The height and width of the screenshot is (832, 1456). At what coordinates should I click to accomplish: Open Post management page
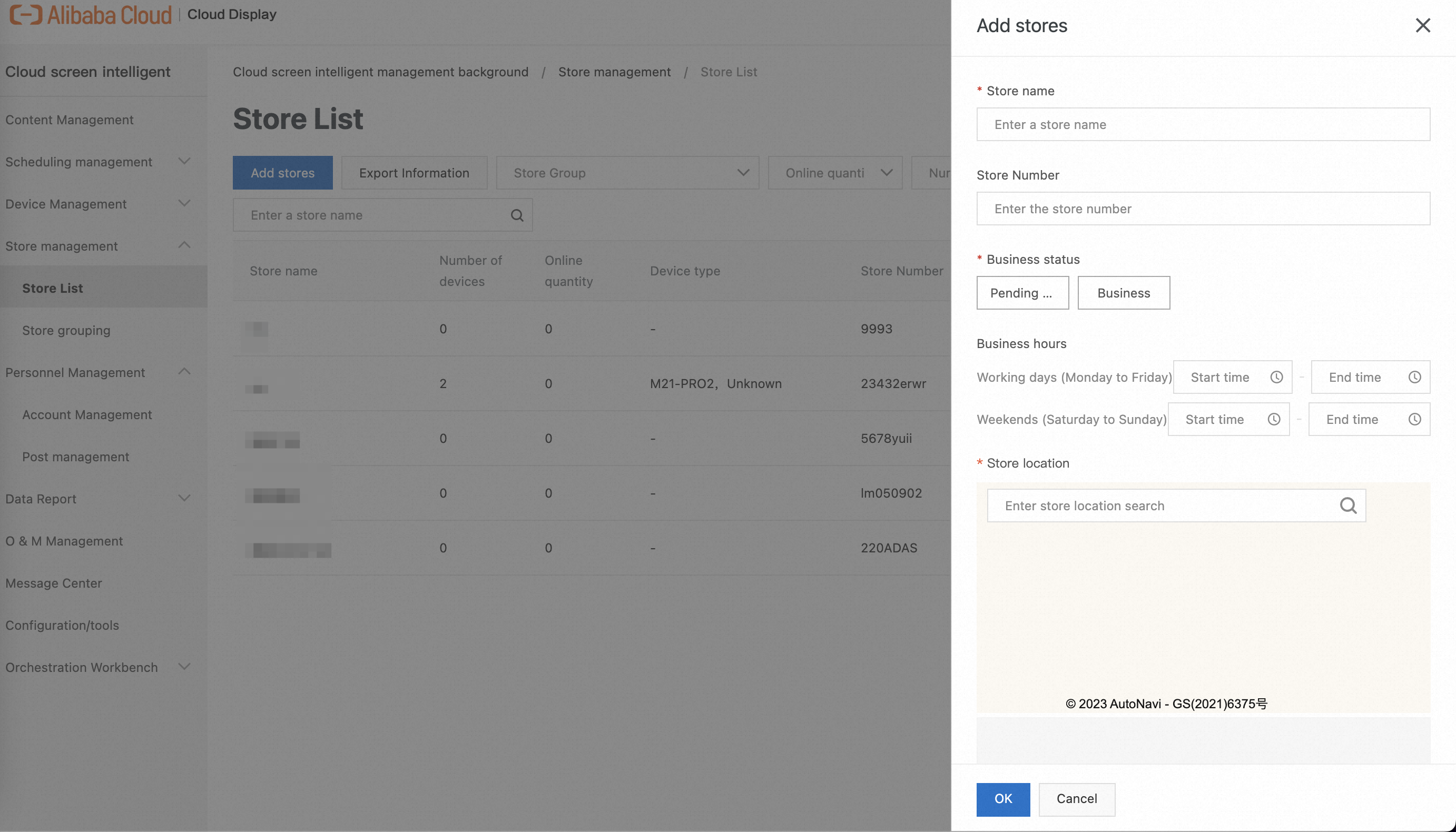click(75, 457)
